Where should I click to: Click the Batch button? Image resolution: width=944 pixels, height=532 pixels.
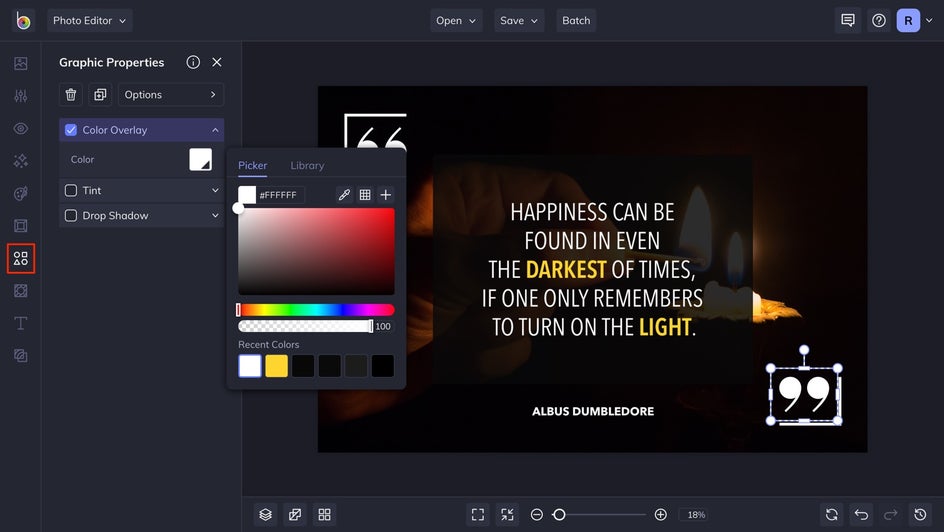point(576,20)
